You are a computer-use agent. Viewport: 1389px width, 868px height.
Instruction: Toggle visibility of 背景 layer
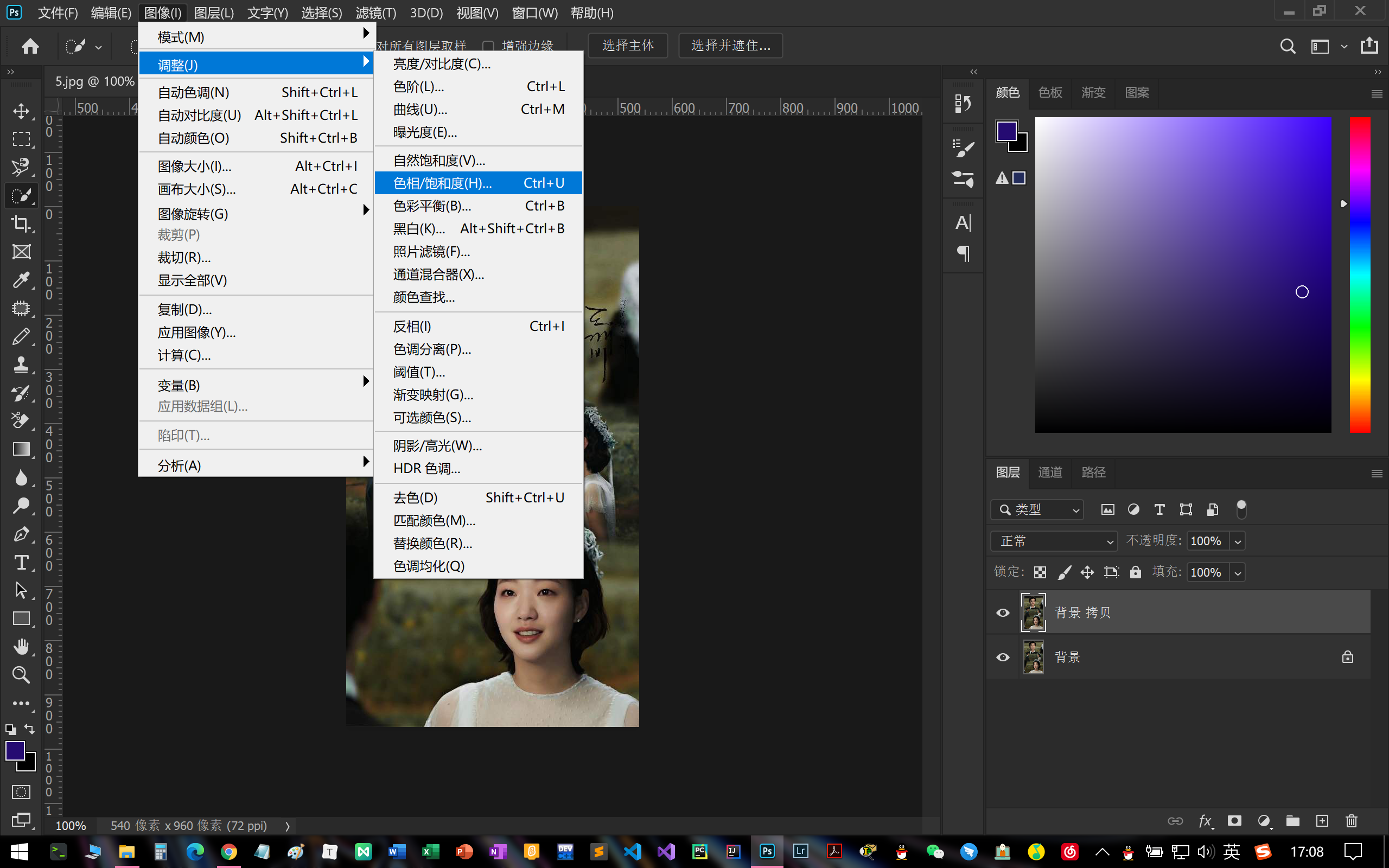tap(1002, 657)
